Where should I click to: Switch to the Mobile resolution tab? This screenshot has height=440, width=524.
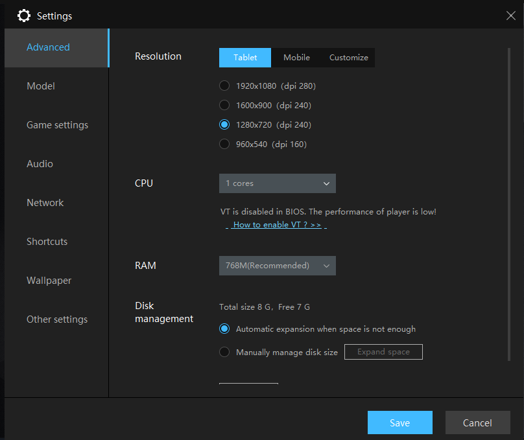[x=296, y=57]
